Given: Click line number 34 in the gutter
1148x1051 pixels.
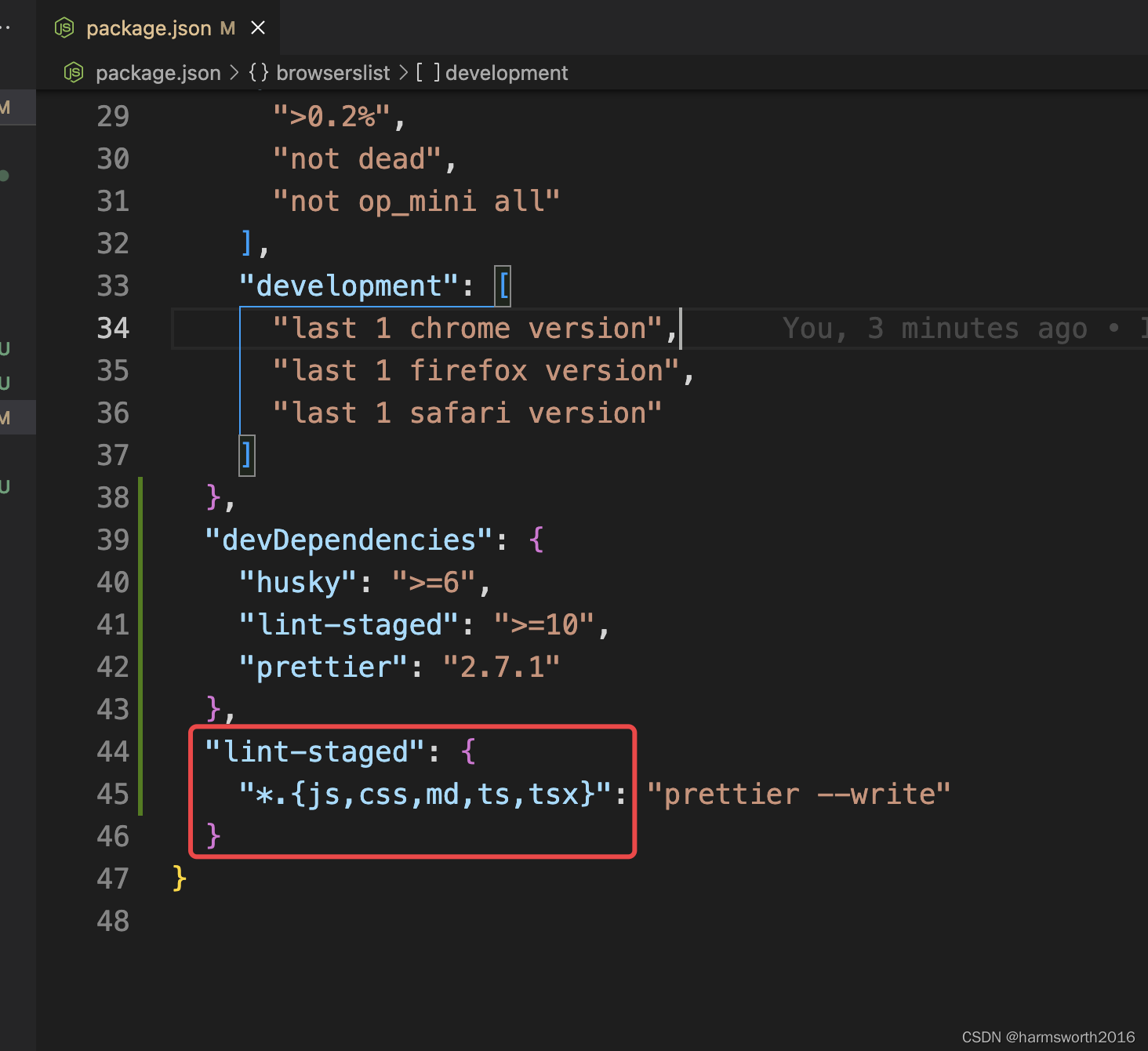Looking at the screenshot, I should click(x=113, y=328).
